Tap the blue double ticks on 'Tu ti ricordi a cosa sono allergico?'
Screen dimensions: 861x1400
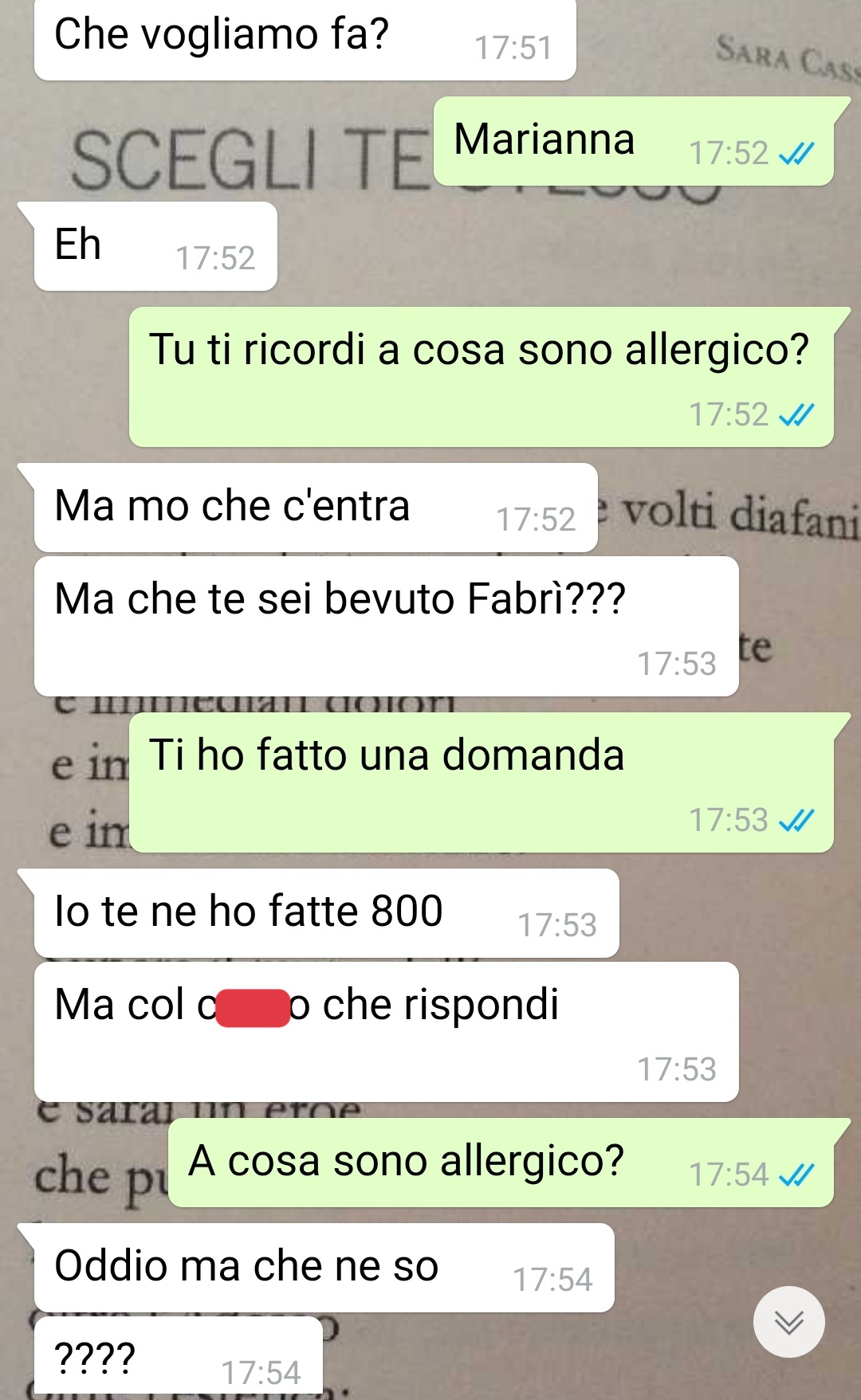point(796,414)
